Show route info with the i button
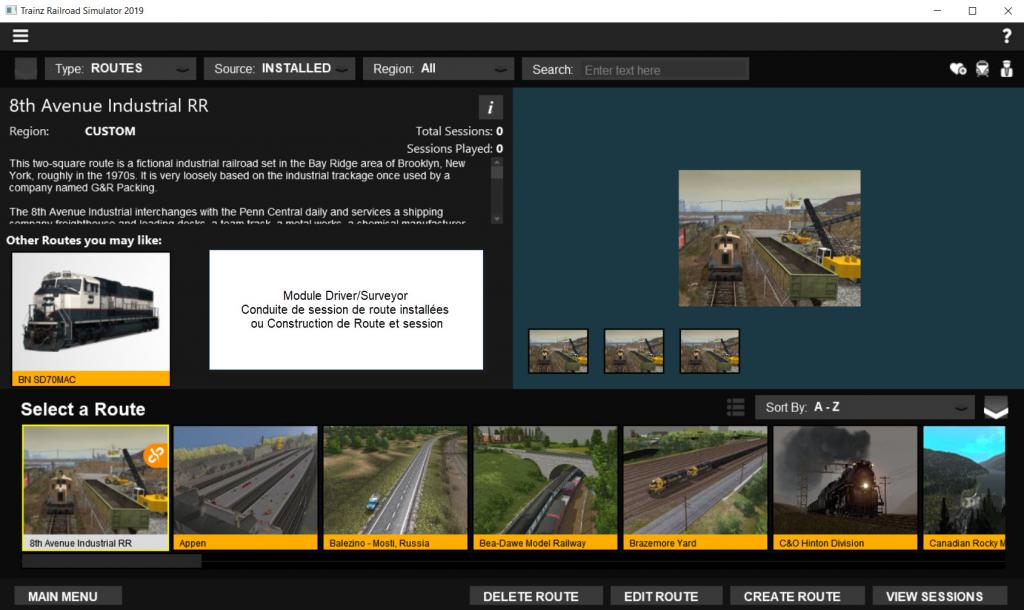The height and width of the screenshot is (610, 1024). click(490, 107)
